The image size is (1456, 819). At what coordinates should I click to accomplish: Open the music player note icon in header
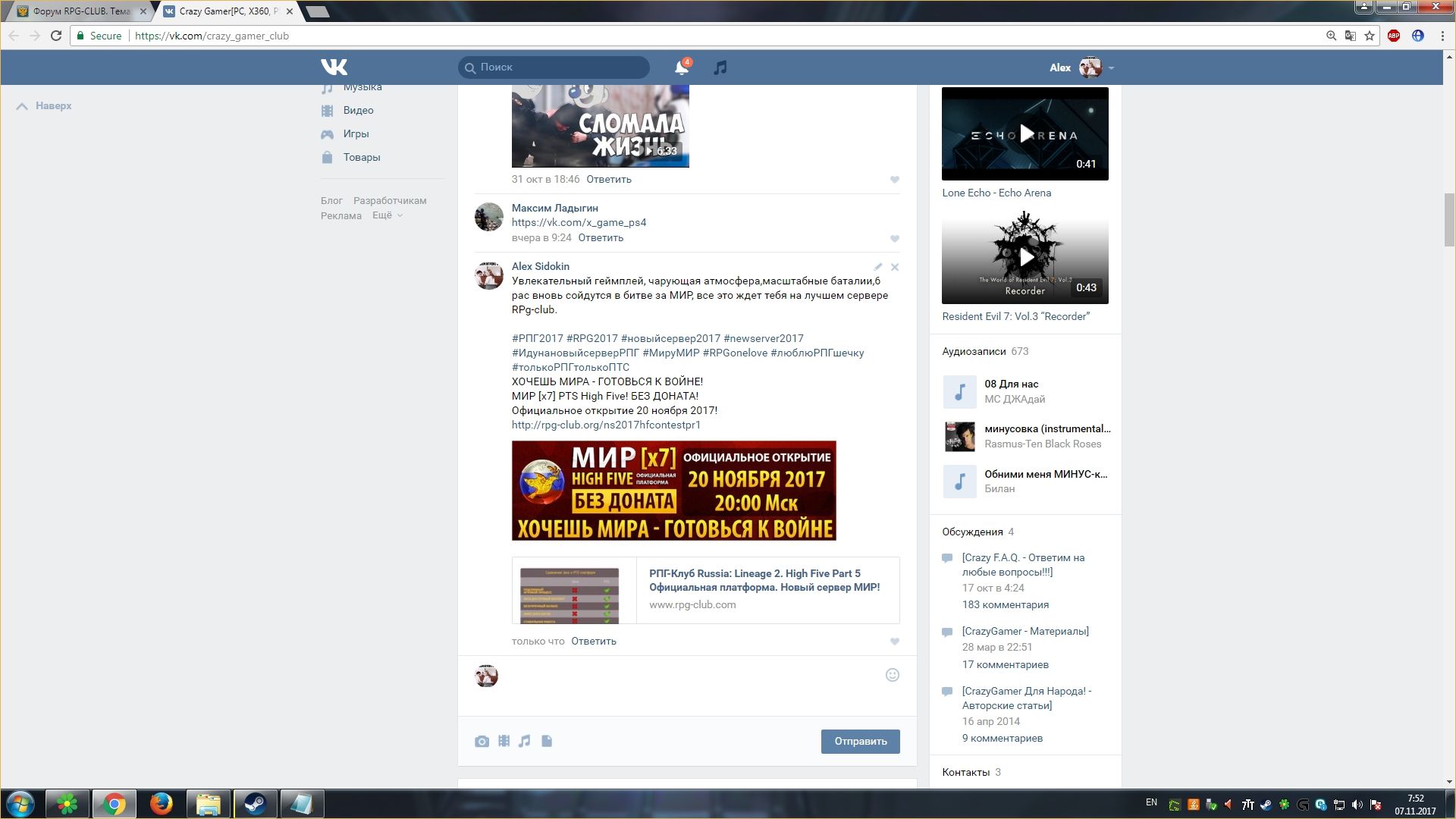pos(720,67)
